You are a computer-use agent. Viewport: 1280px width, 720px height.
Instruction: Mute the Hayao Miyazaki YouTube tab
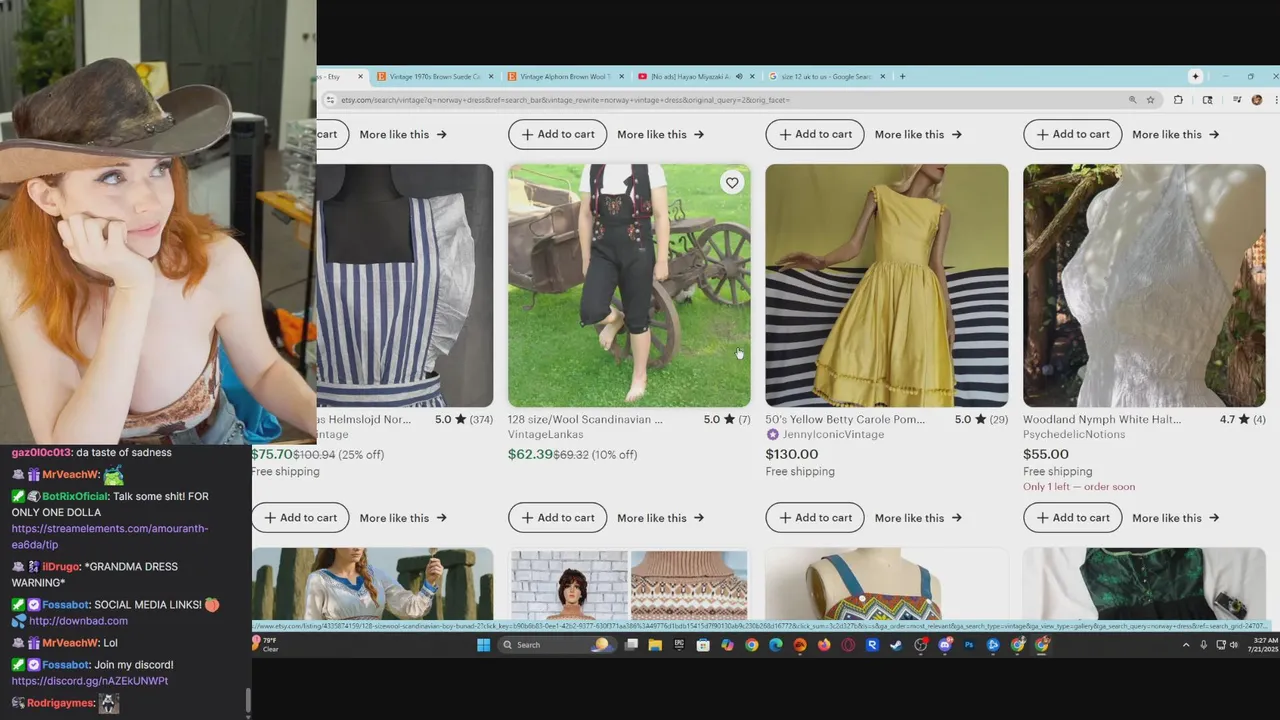(739, 76)
